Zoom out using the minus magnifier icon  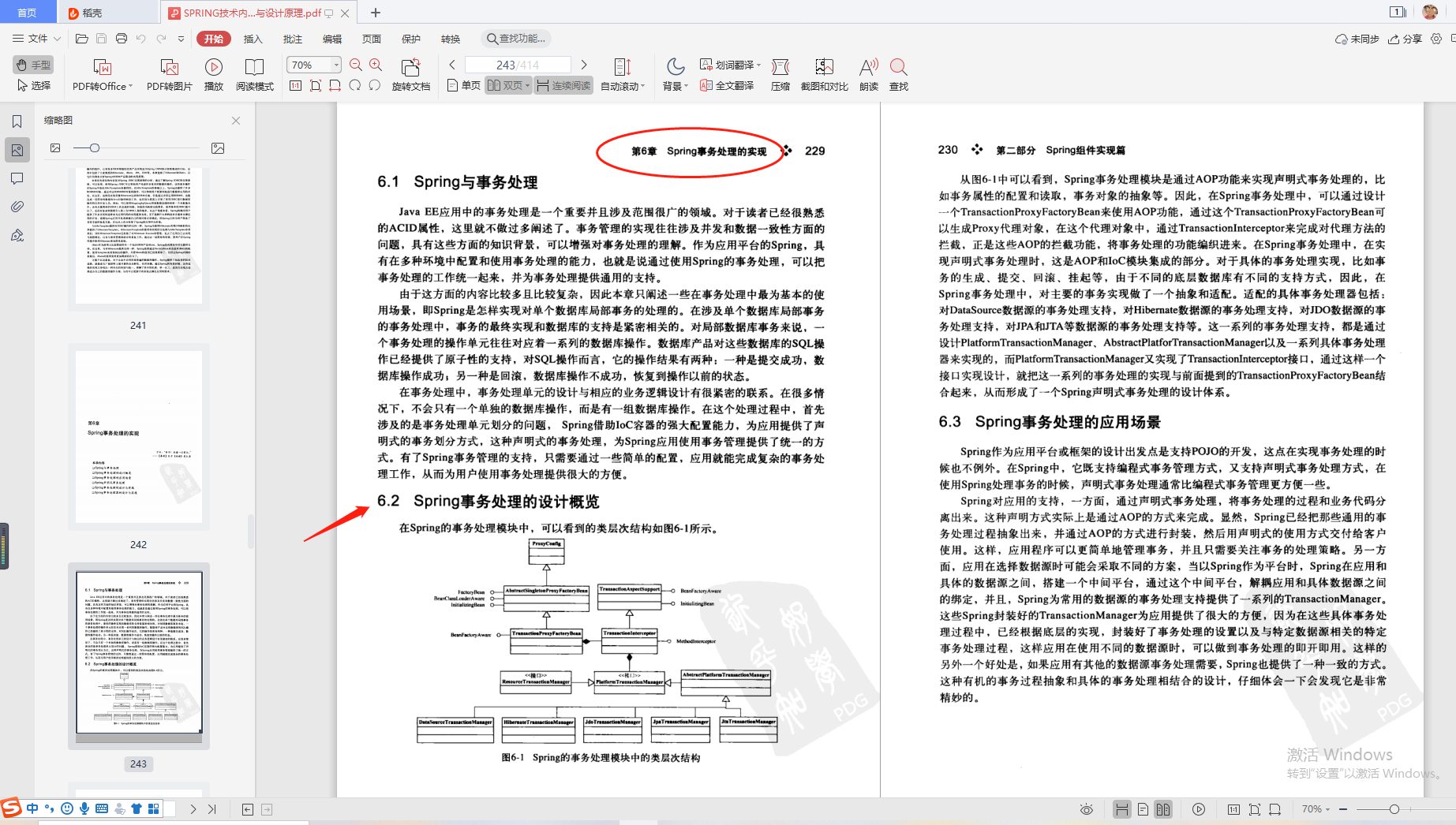[356, 65]
